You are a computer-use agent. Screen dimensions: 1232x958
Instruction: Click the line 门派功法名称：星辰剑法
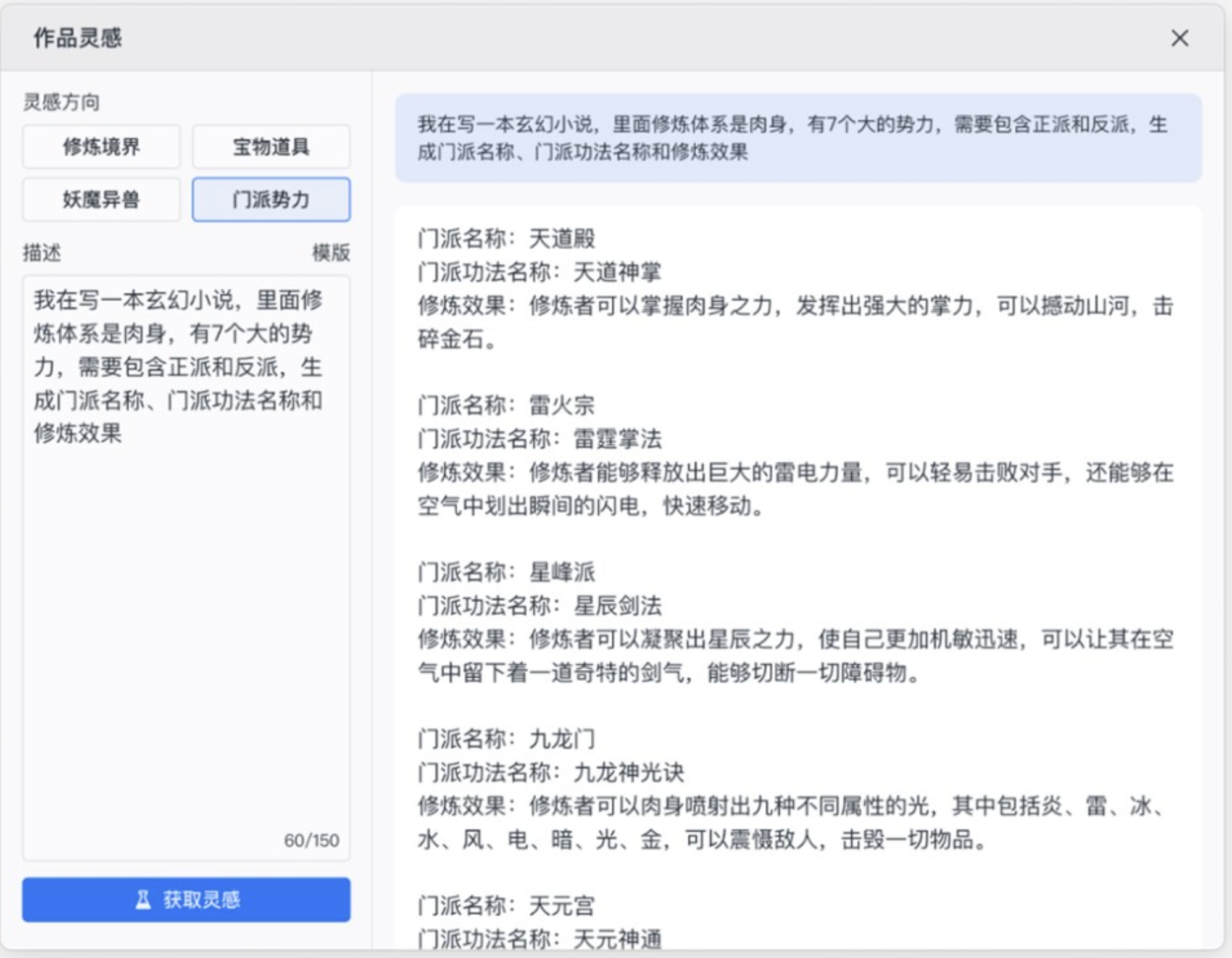(539, 606)
